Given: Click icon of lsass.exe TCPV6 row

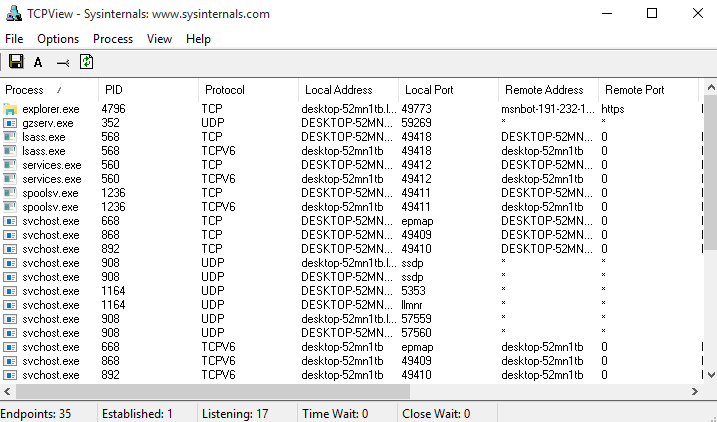Looking at the screenshot, I should [10, 151].
